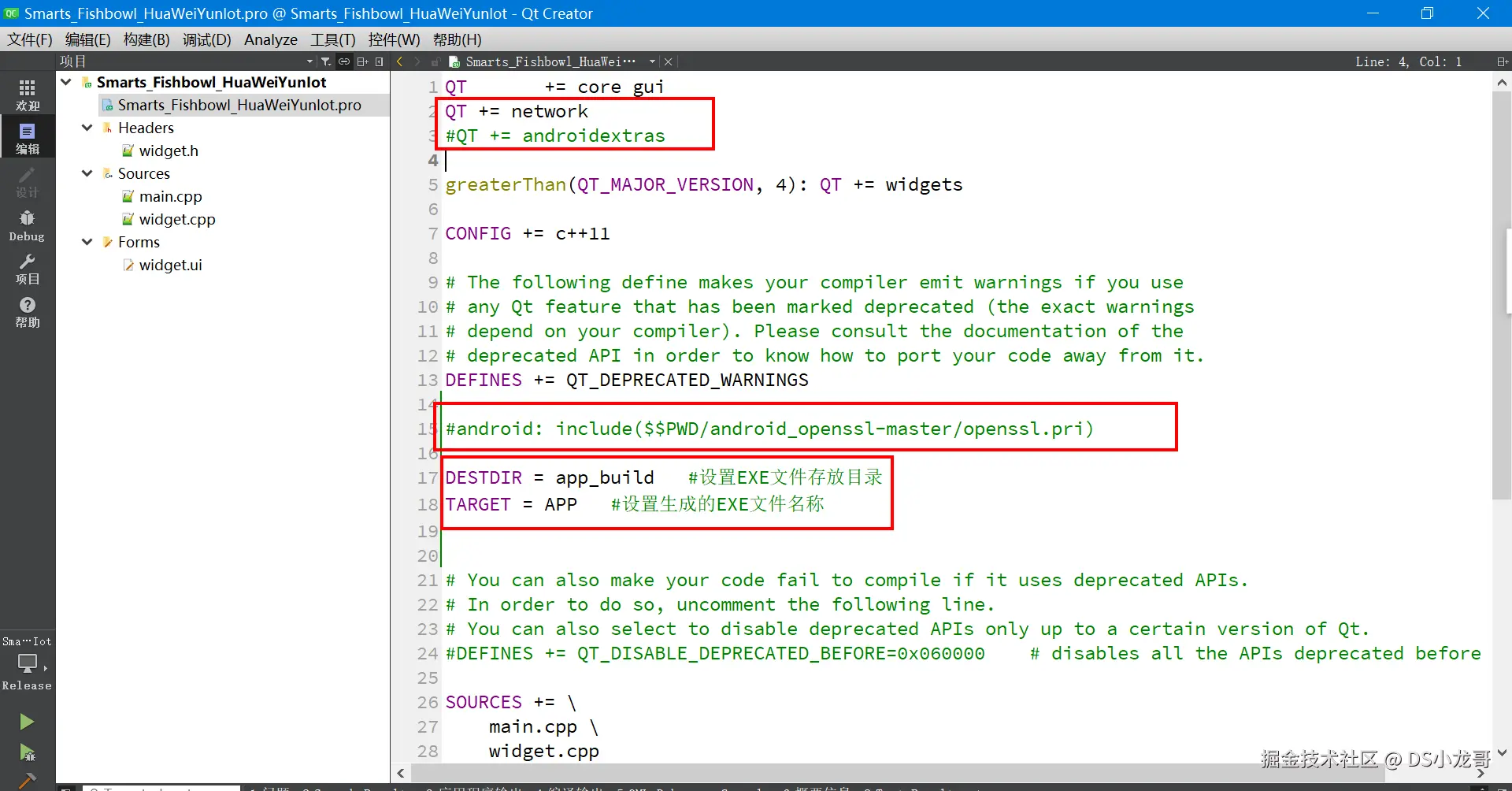Filter the project tree

coord(326,61)
